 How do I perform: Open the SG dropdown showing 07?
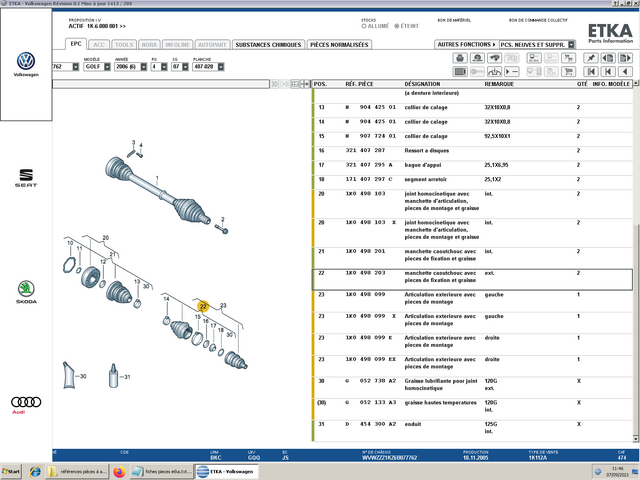coord(185,67)
